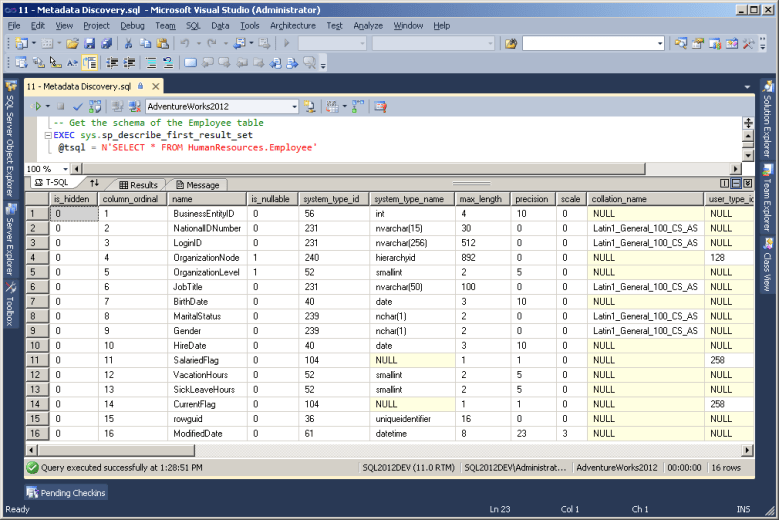Viewport: 779px width, 520px height.
Task: Click the Copy icon in the toolbar
Action: 145,44
